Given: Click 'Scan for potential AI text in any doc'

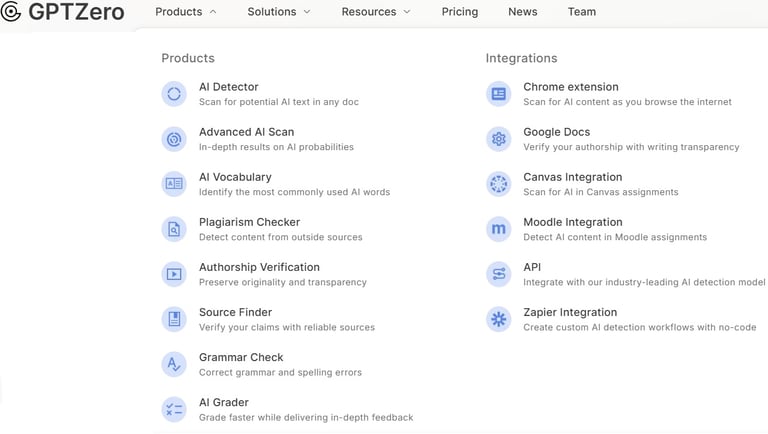Looking at the screenshot, I should click(x=279, y=102).
